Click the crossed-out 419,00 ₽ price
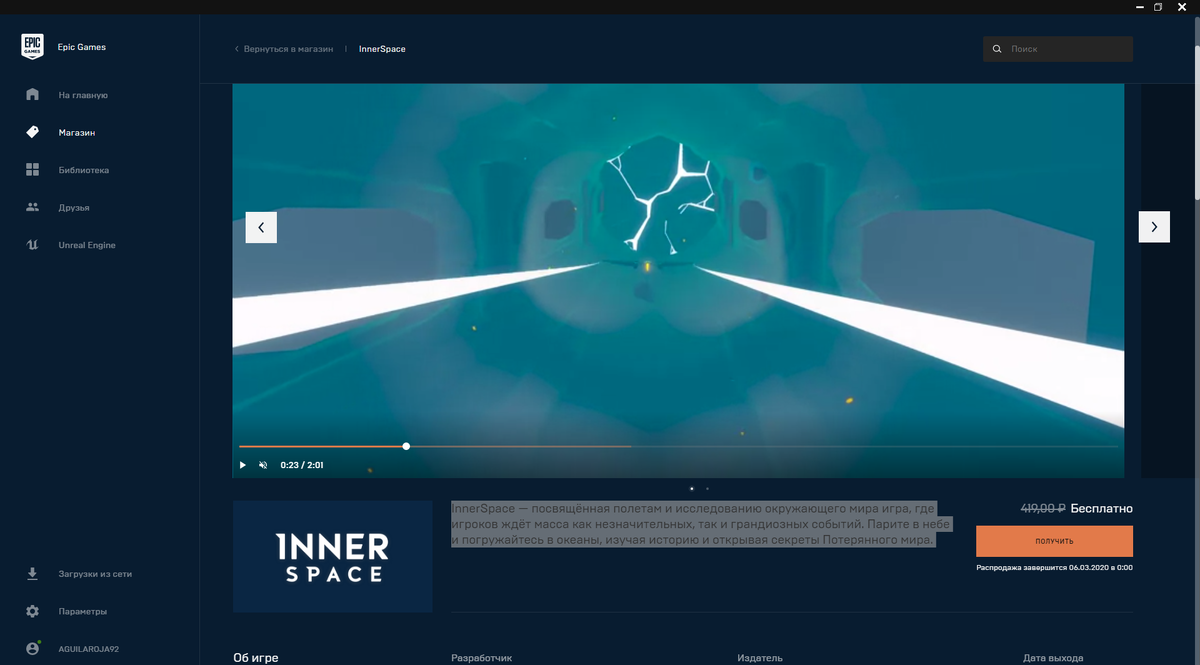 point(1042,509)
